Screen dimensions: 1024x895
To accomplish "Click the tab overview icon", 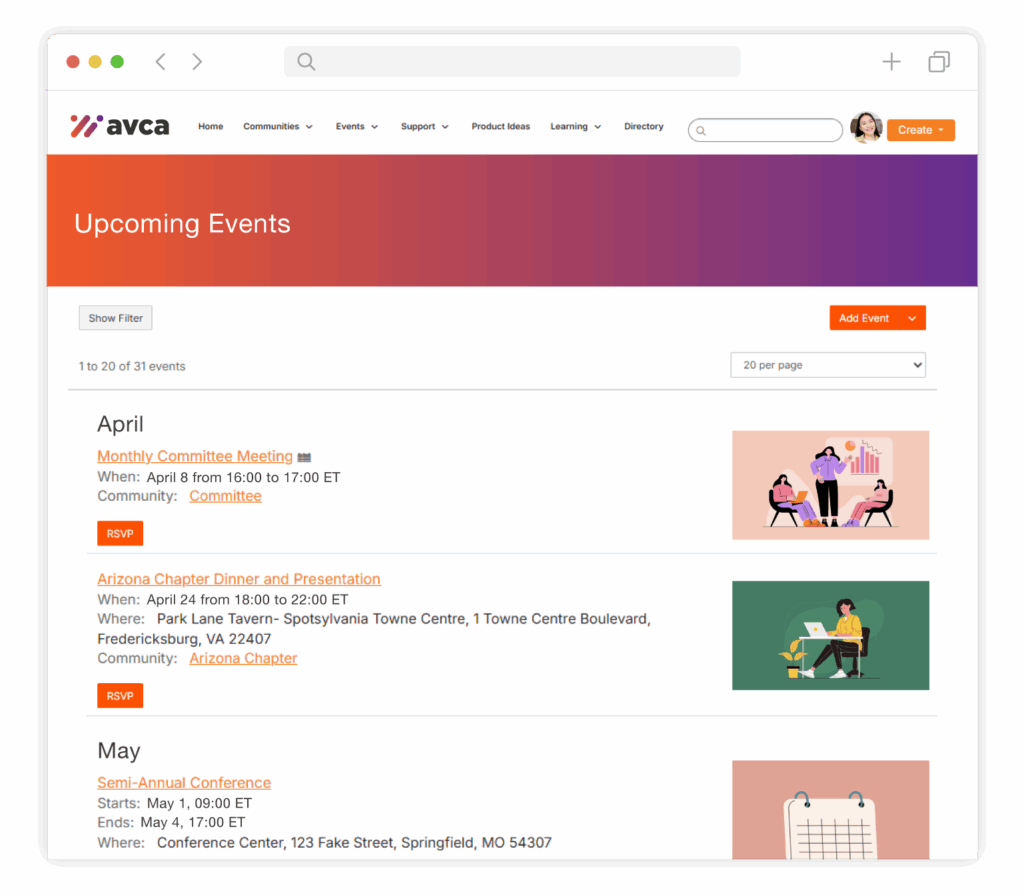I will click(x=938, y=62).
